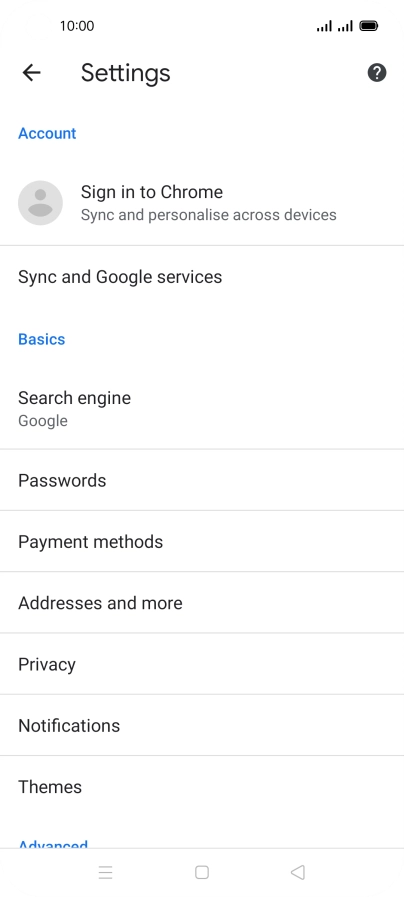404x897 pixels.
Task: Open the Passwords settings
Action: [202, 480]
